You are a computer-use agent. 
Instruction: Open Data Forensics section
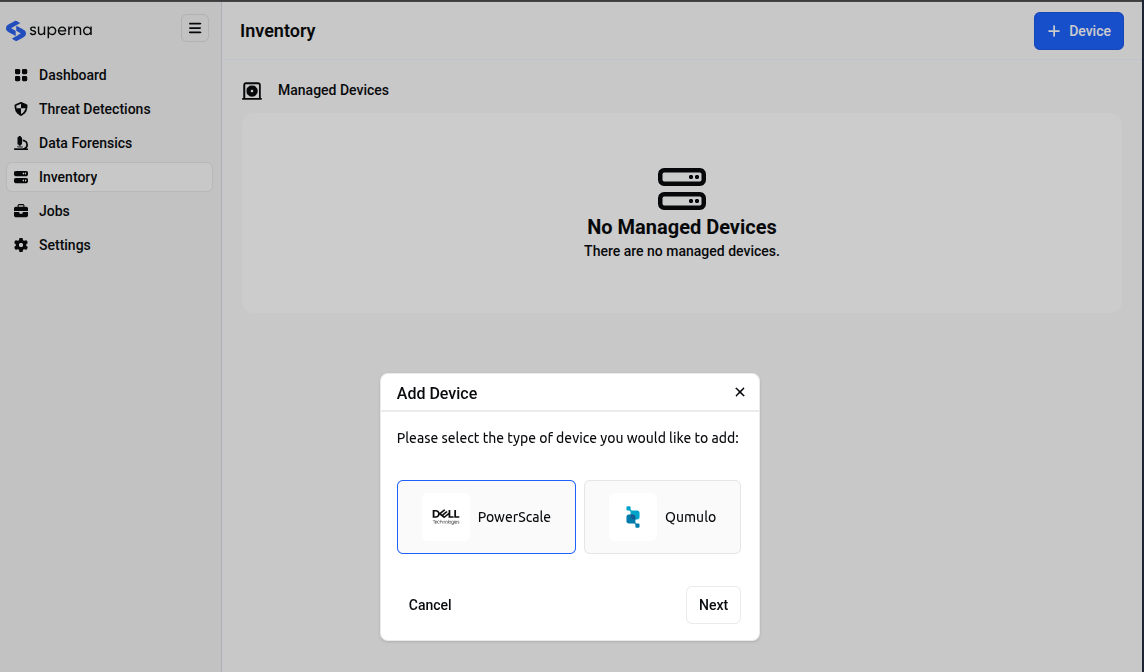click(x=85, y=143)
